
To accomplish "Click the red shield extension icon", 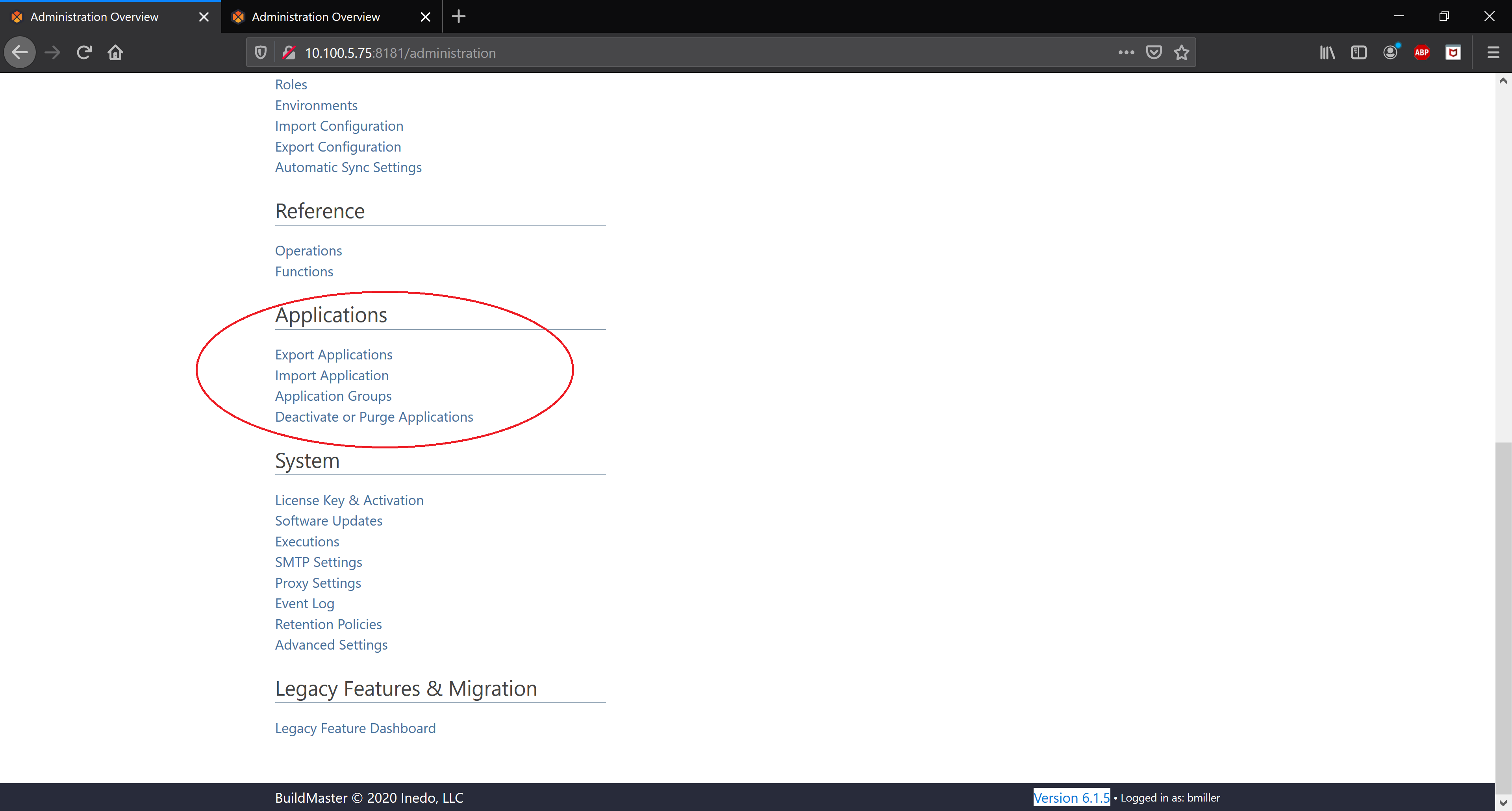I will pyautogui.click(x=1453, y=52).
